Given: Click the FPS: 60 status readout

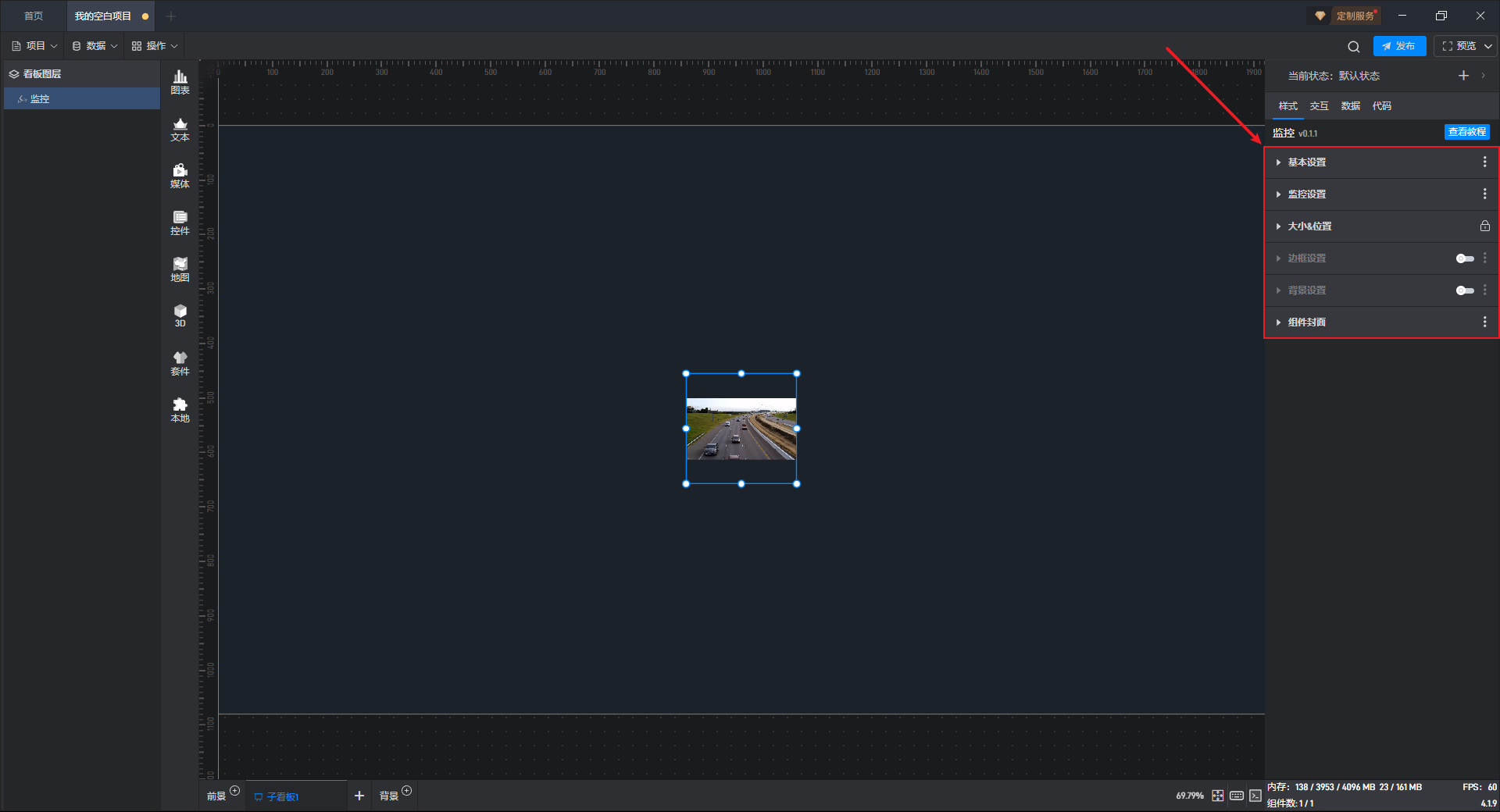Looking at the screenshot, I should pos(1480,787).
